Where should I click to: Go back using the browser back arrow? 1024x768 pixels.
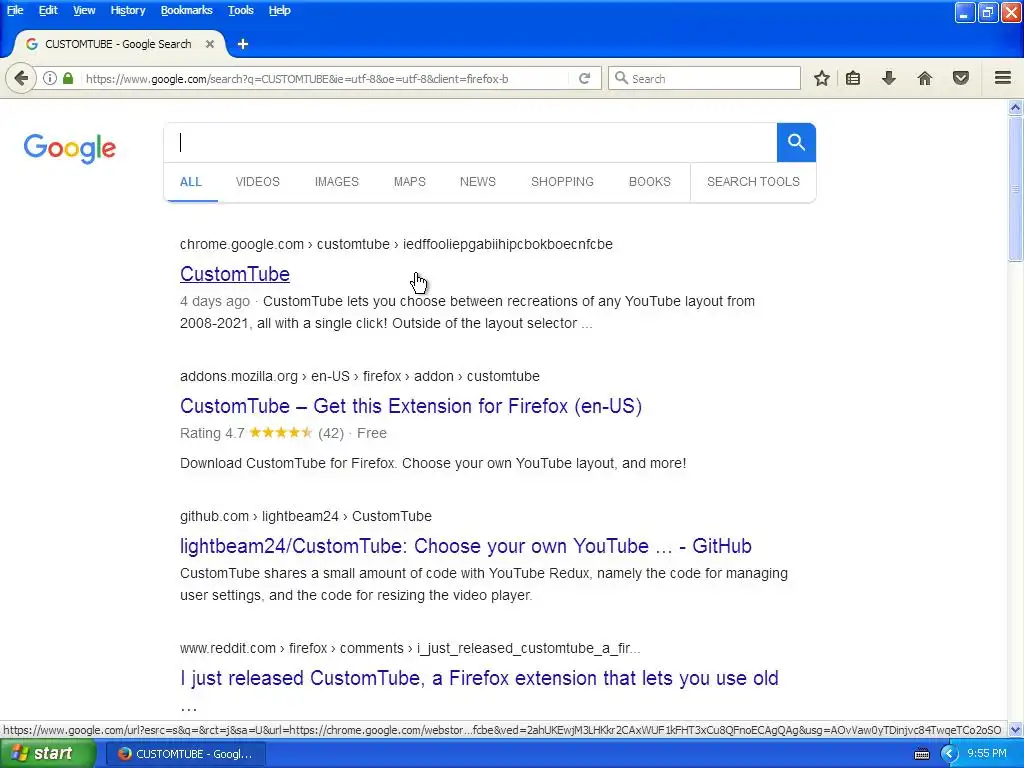(21, 78)
